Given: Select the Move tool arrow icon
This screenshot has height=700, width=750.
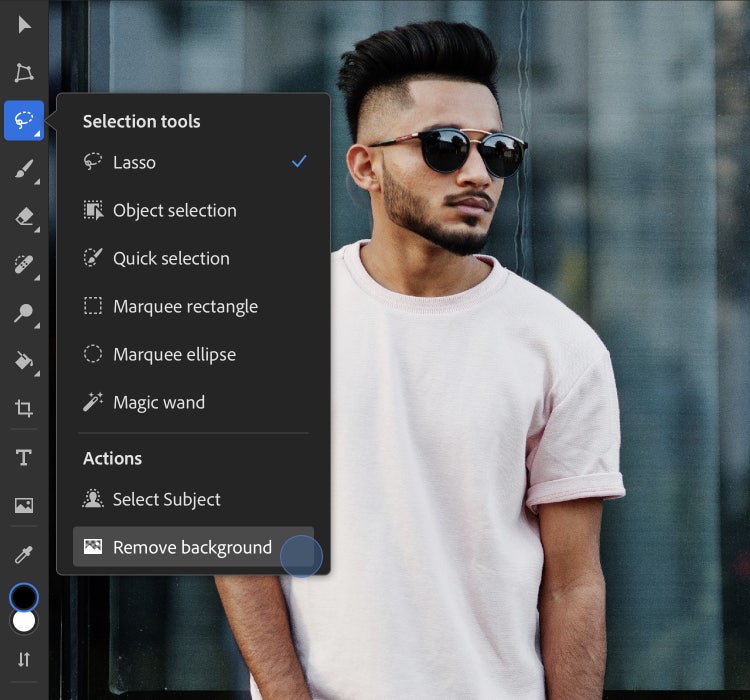Looking at the screenshot, I should click(24, 24).
